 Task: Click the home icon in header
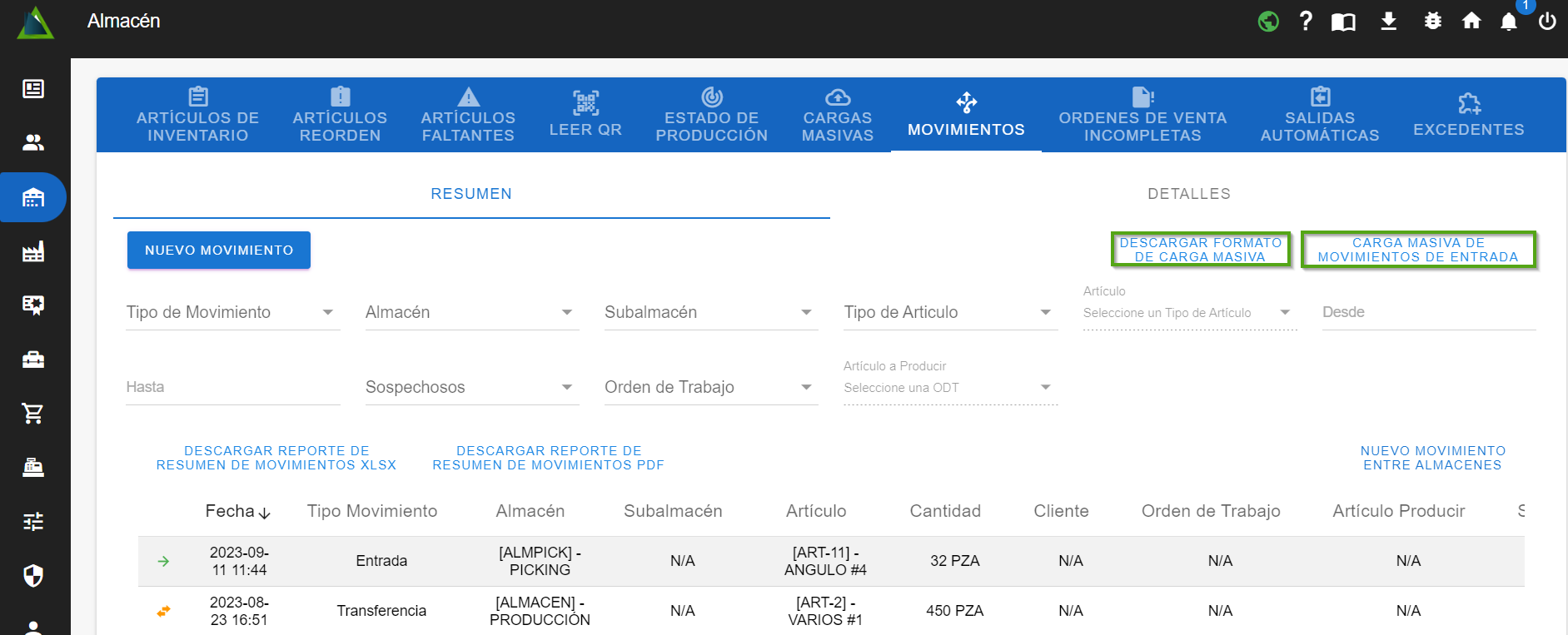click(1471, 22)
